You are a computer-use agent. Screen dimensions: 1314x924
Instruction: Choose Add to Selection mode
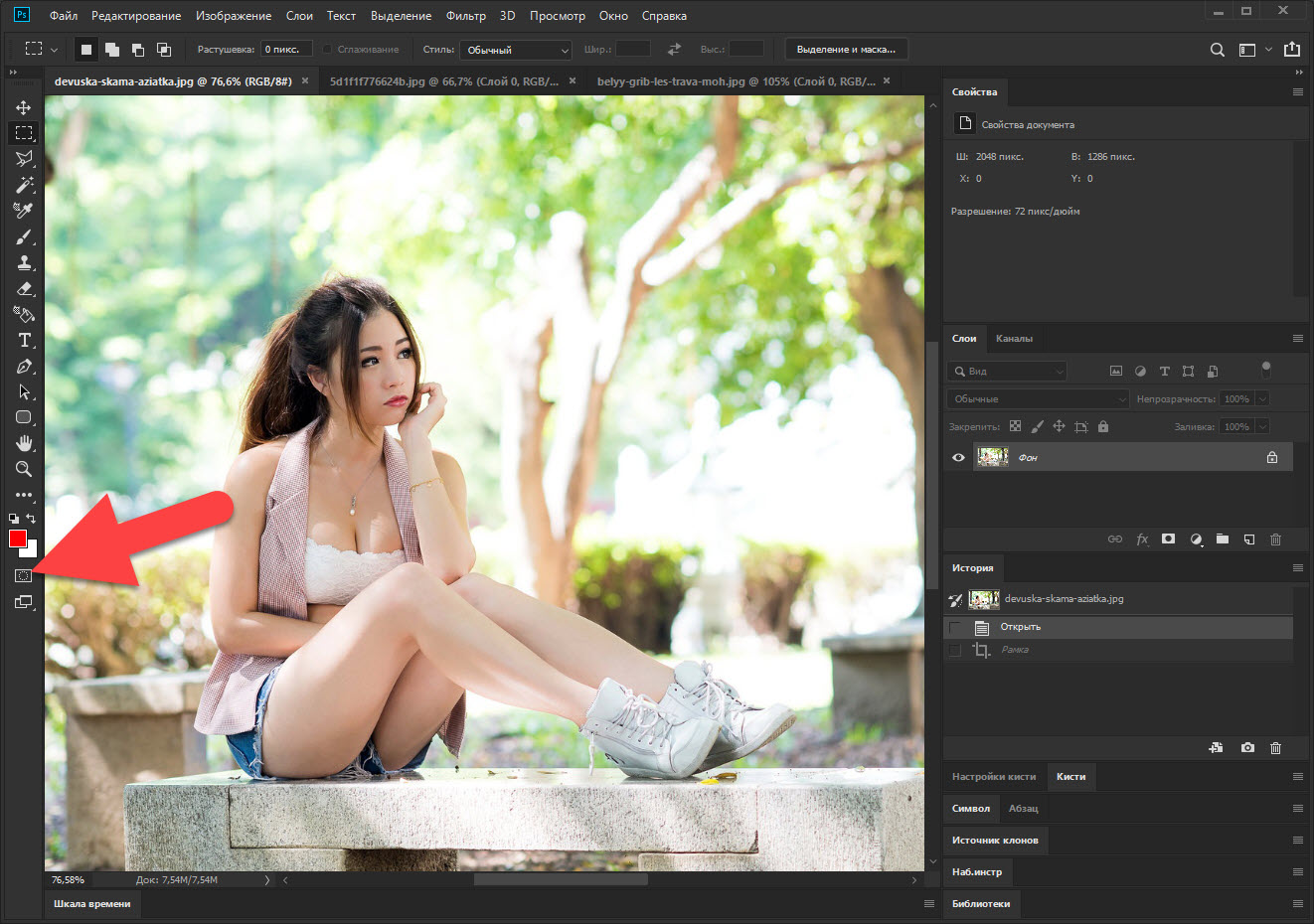112,49
